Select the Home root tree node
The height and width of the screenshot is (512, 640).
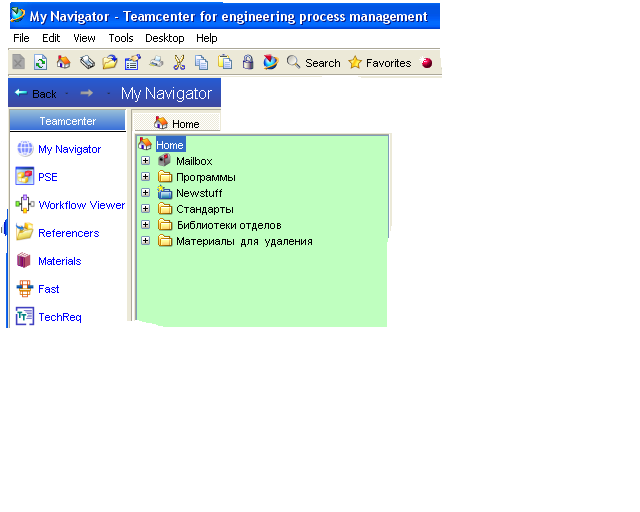tap(170, 145)
